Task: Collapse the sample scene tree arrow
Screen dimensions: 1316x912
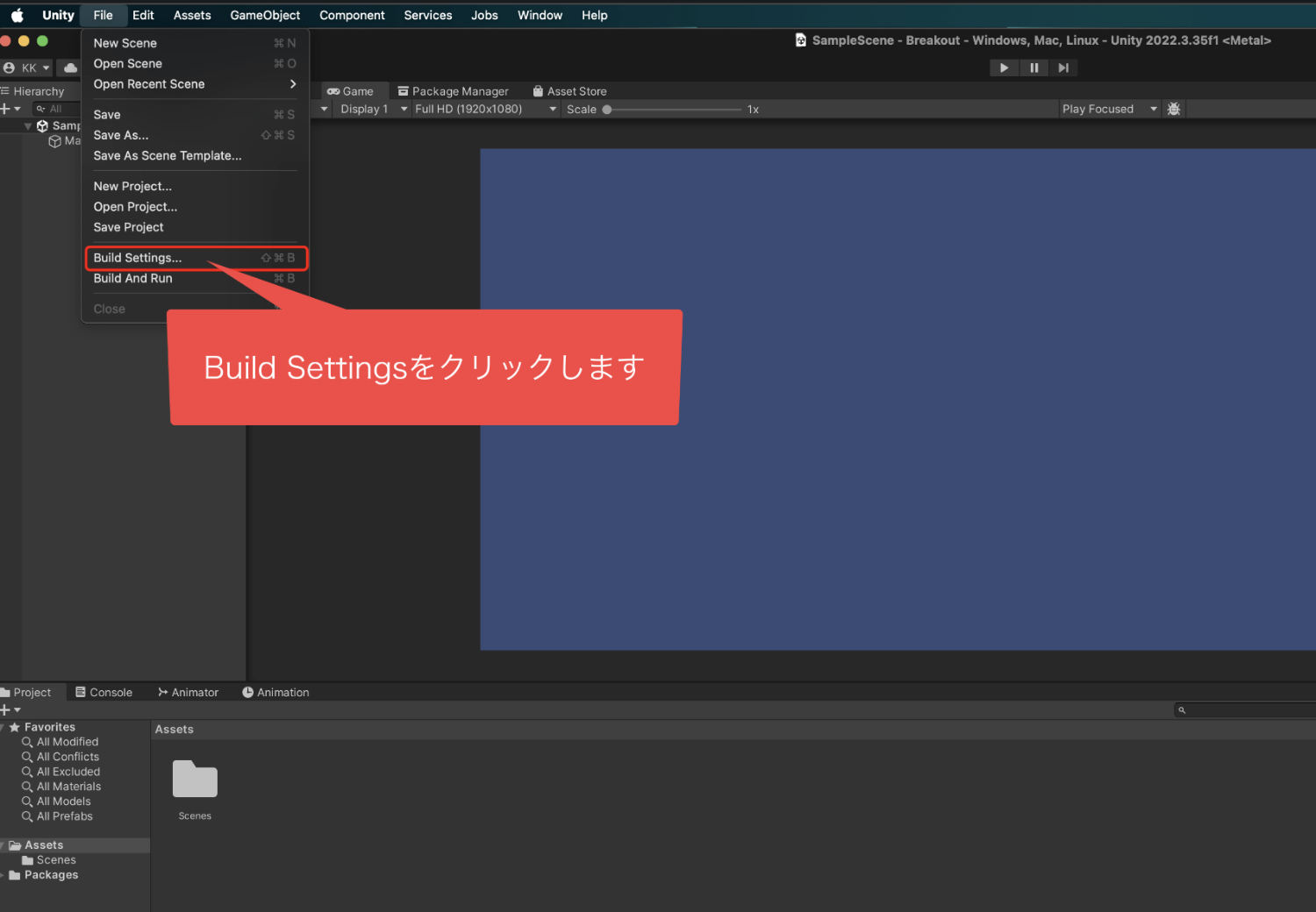Action: click(x=28, y=126)
